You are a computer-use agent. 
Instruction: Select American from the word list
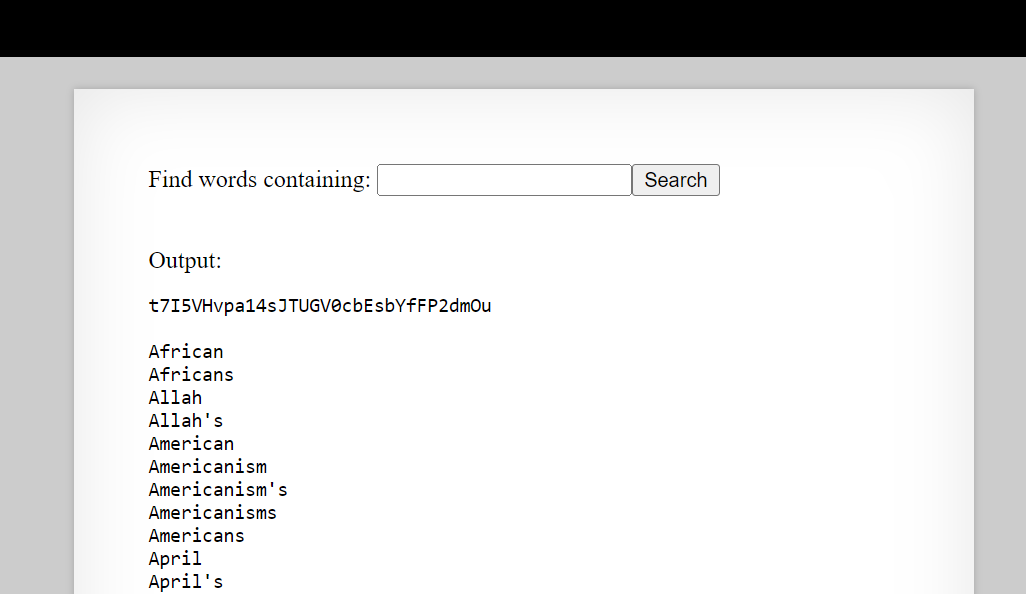[x=190, y=443]
